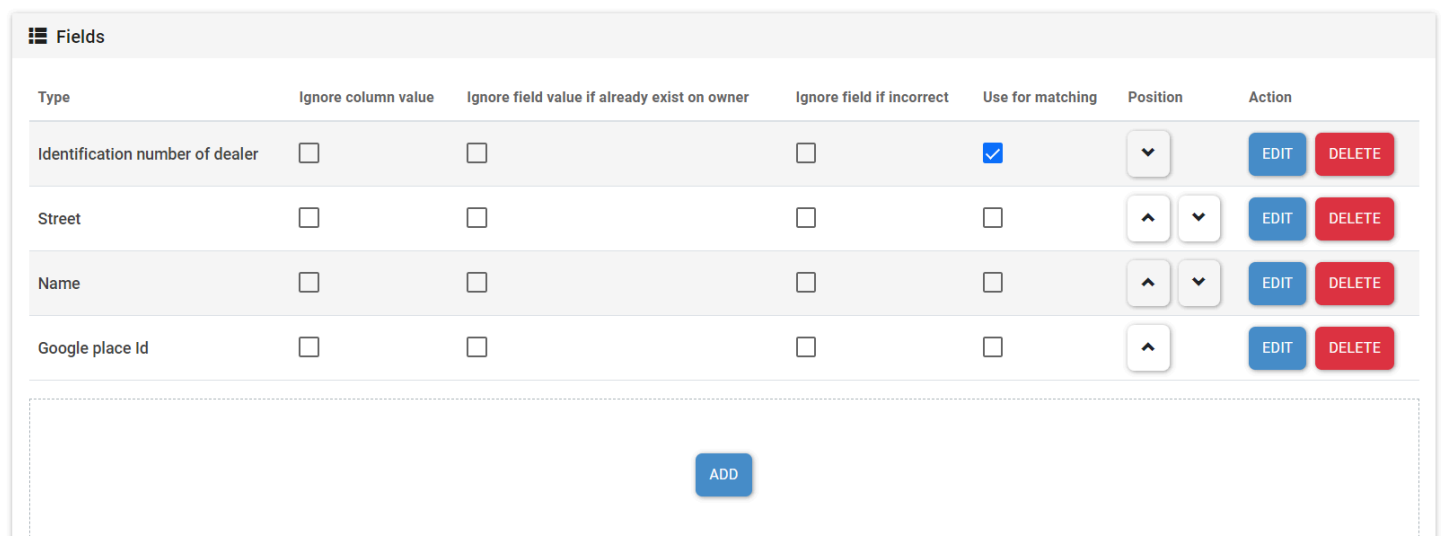1452x548 pixels.
Task: Edit the Identification number of dealer field
Action: tap(1277, 154)
